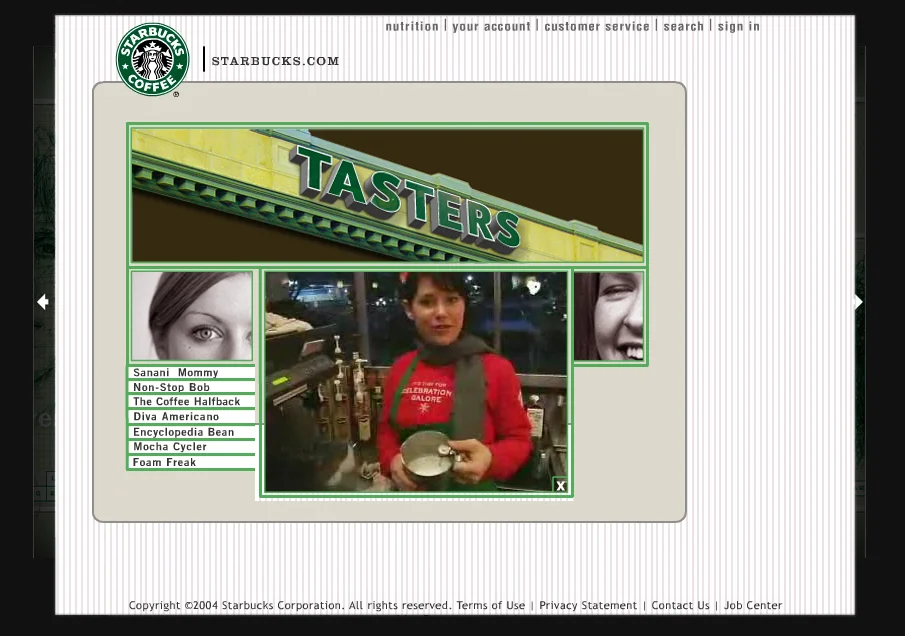Click the woman's grayscale face thumbnail

click(192, 316)
